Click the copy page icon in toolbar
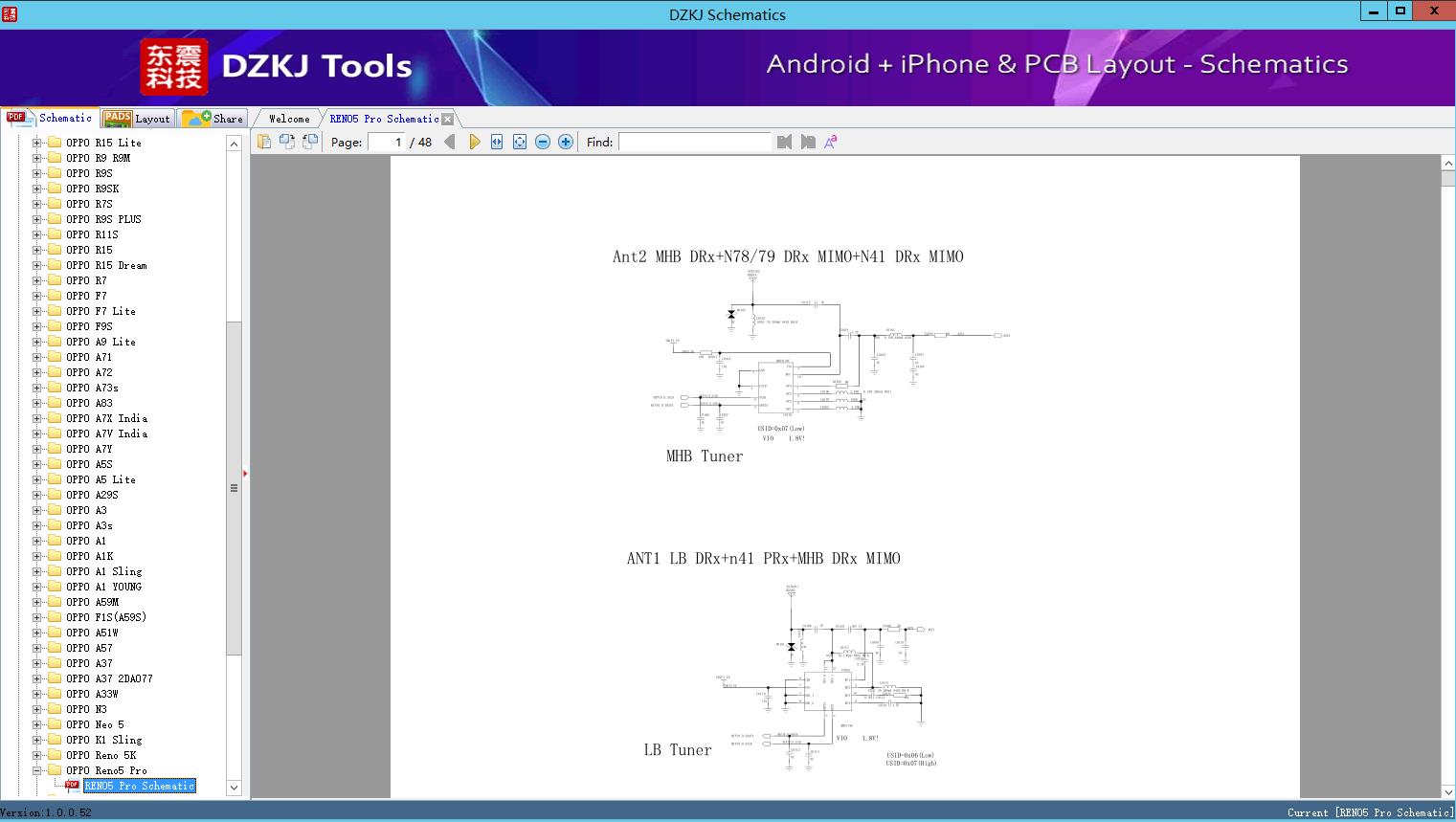This screenshot has height=822, width=1456. coord(264,142)
